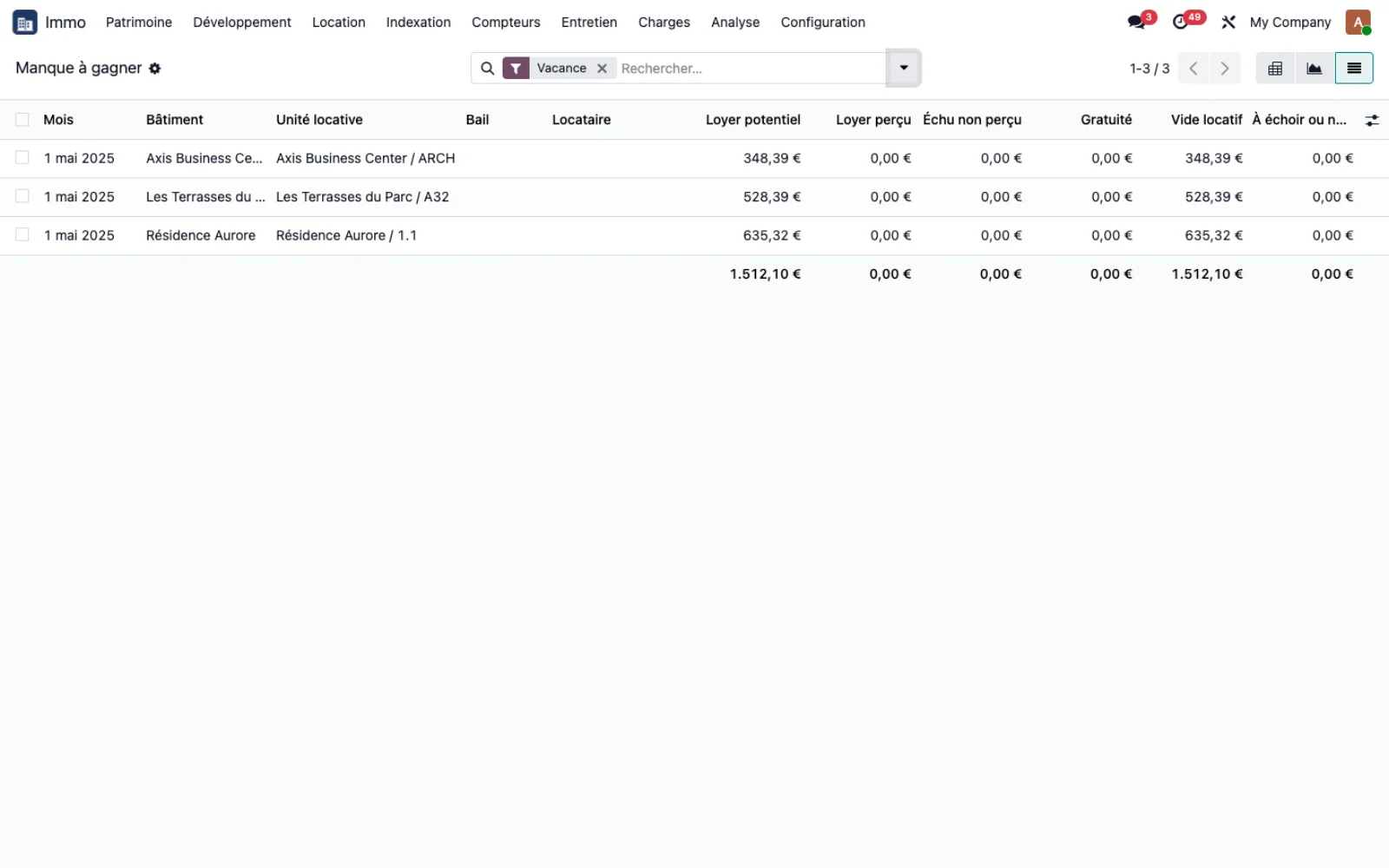Open the debug tools wrench icon

(1228, 23)
